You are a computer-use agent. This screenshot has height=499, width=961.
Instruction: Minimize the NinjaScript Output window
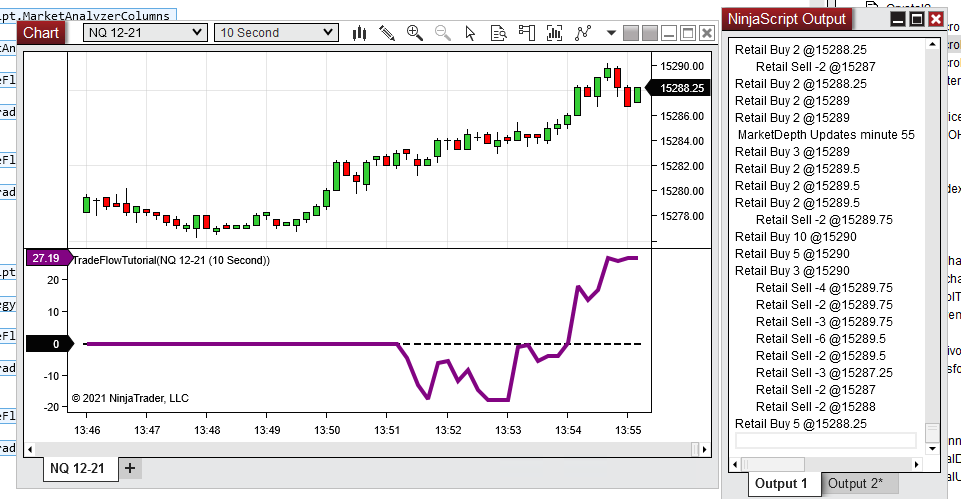click(898, 20)
